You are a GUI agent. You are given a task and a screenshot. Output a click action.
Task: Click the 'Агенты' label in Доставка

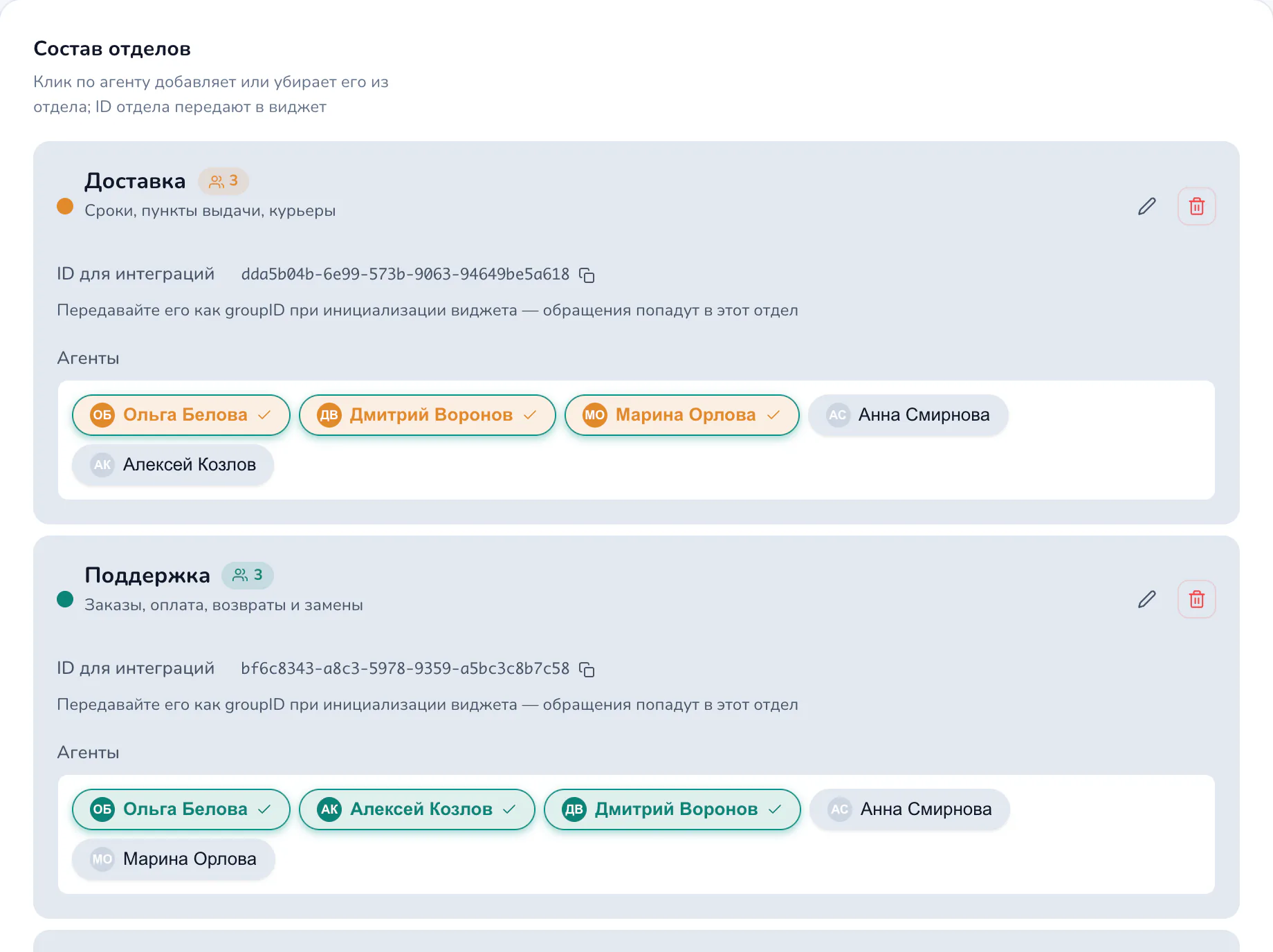(88, 358)
